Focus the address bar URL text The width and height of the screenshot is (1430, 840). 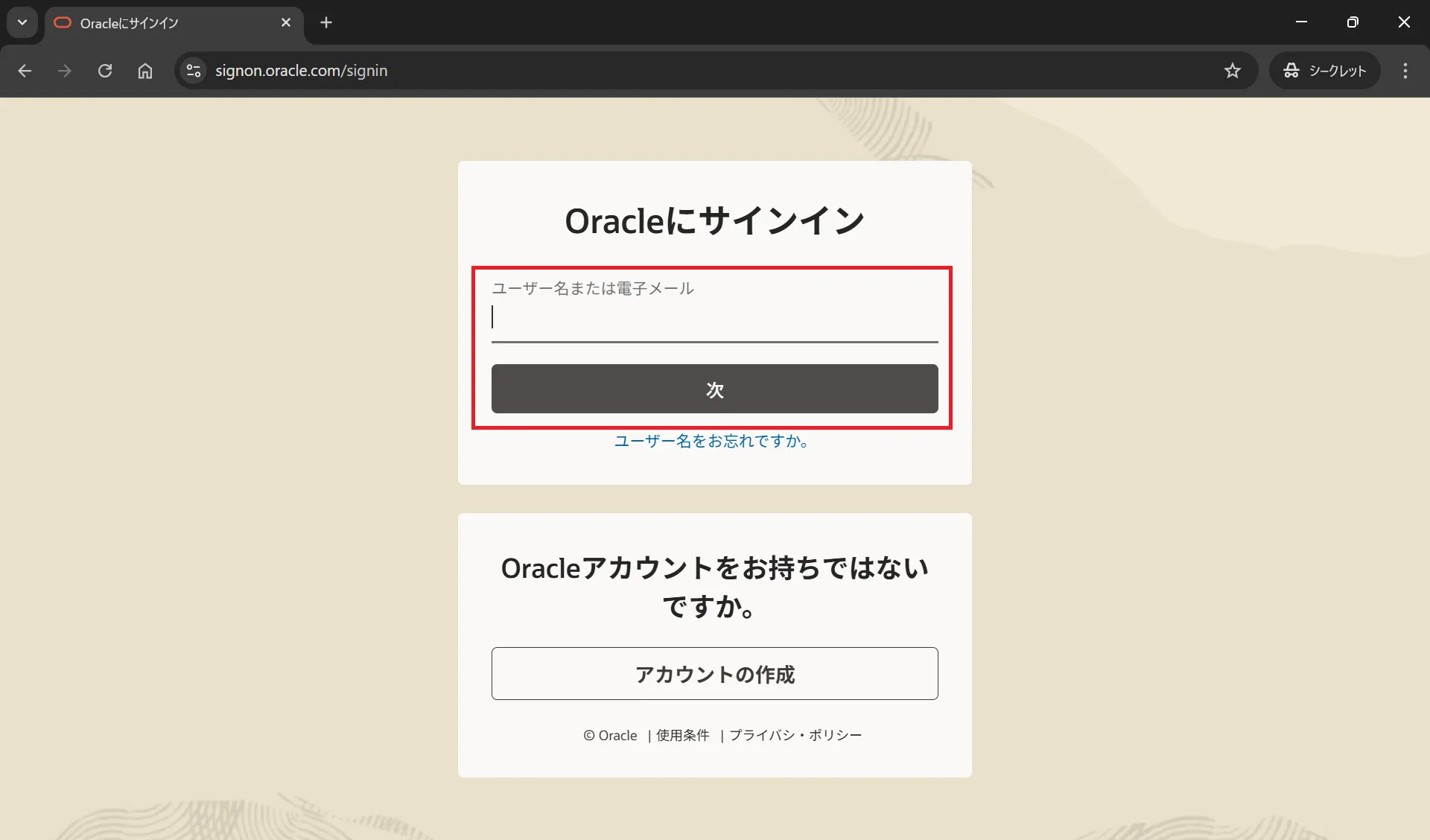(x=302, y=71)
